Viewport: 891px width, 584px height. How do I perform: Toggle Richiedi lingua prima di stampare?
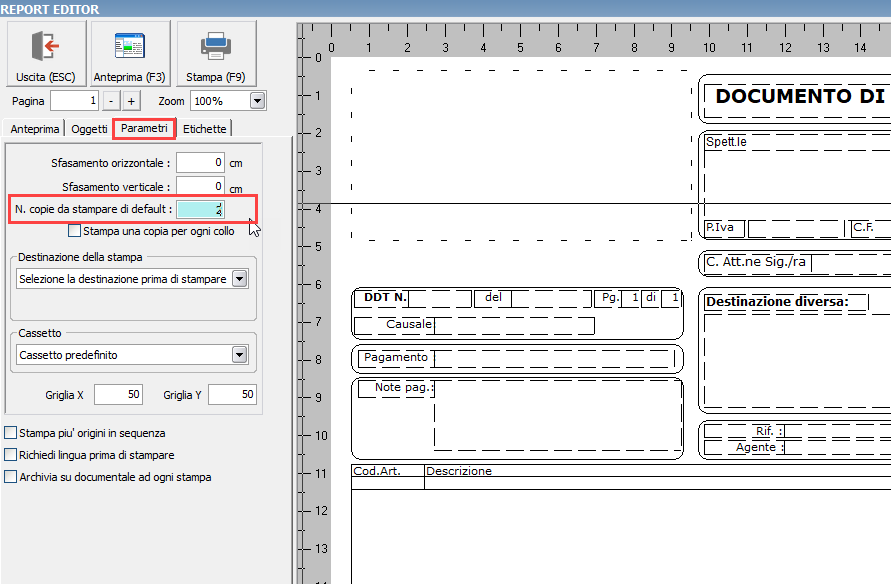click(x=11, y=454)
